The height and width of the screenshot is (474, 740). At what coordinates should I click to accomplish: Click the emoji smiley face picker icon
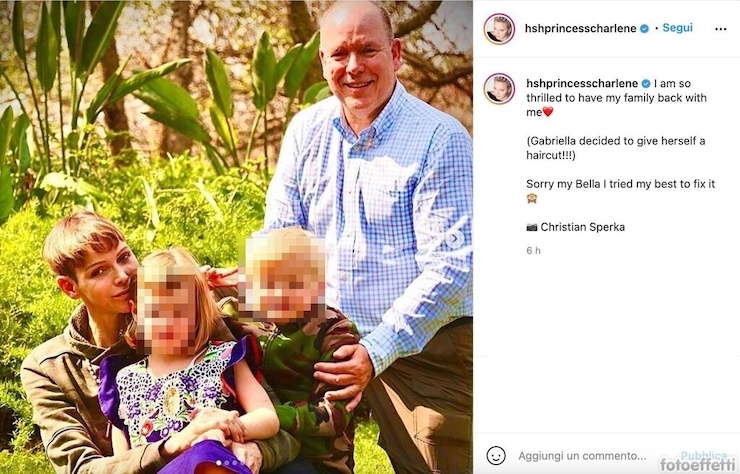496,456
